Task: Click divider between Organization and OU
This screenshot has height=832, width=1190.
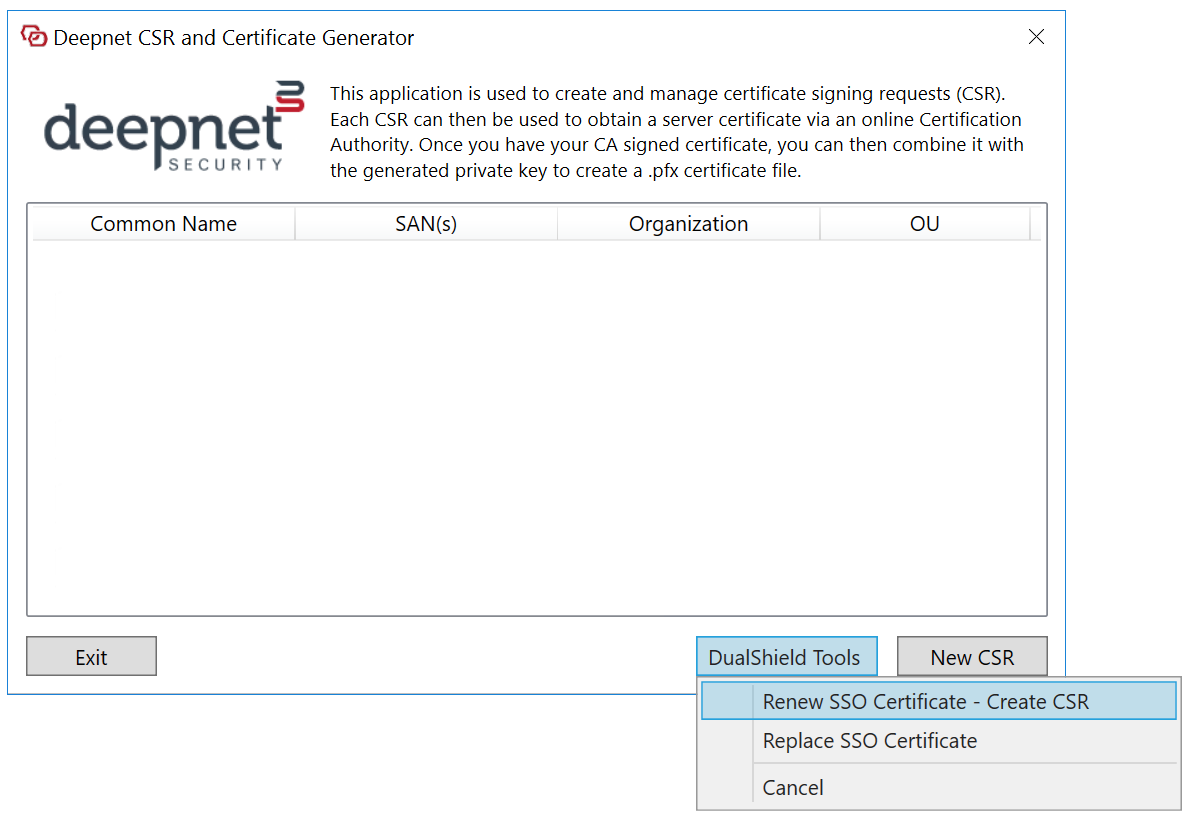Action: point(820,224)
